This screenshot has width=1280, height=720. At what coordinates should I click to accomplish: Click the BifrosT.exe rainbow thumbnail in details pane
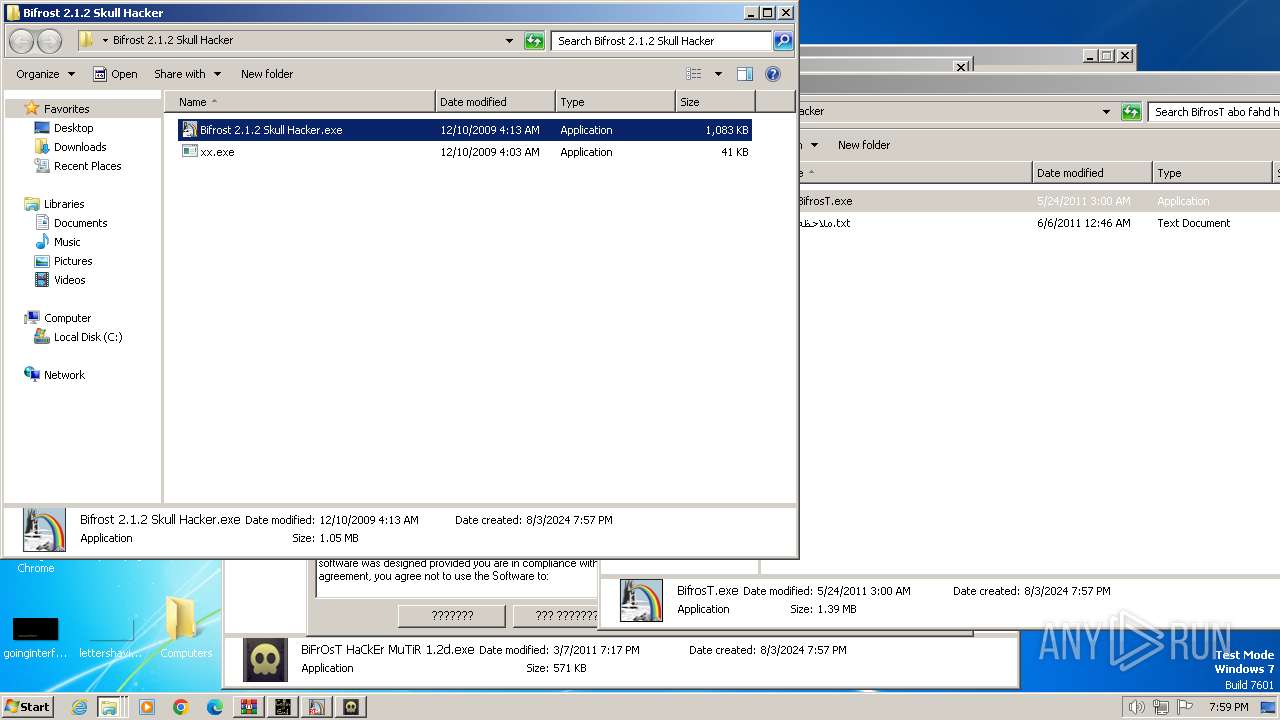pyautogui.click(x=641, y=601)
